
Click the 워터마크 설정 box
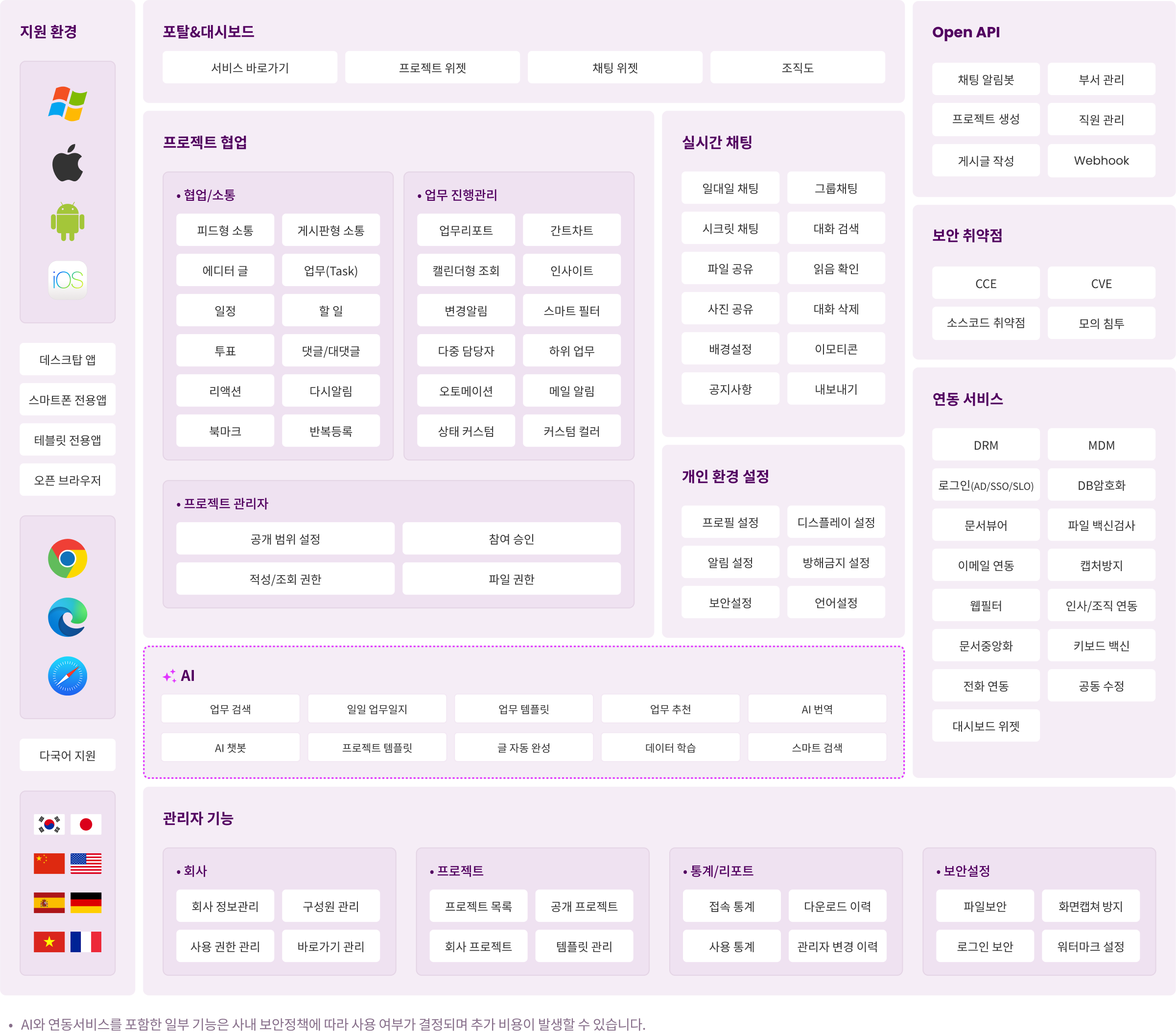pyautogui.click(x=1090, y=946)
